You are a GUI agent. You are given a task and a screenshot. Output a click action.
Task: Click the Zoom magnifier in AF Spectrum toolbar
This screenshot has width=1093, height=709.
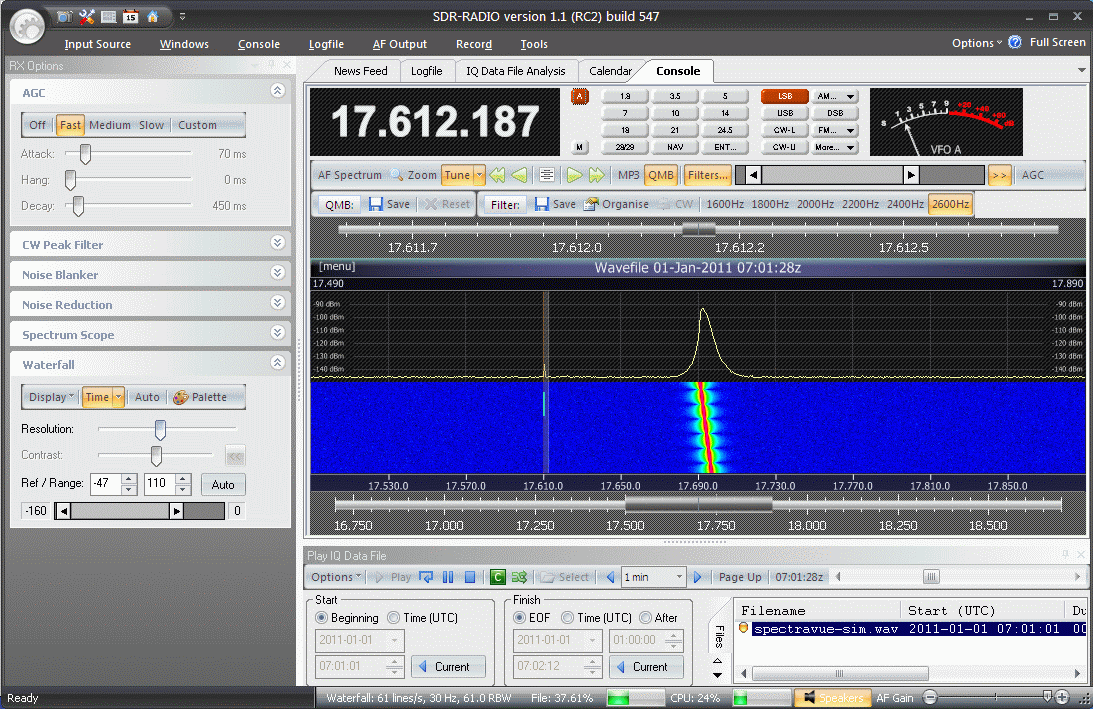[413, 175]
